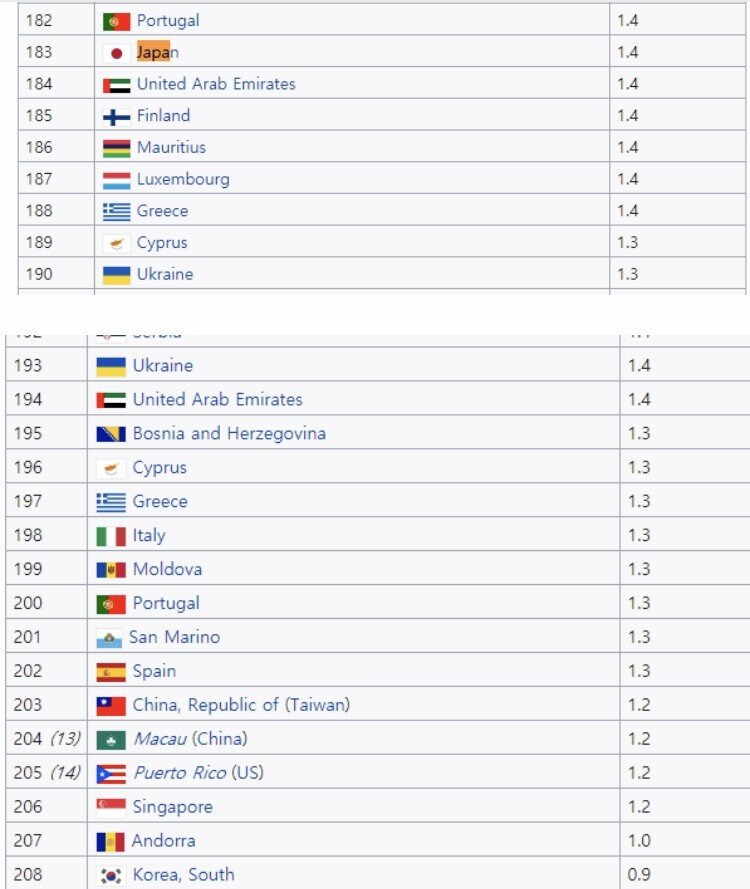Click the Portugal flag in row 182
The width and height of the screenshot is (750, 889).
[116, 22]
